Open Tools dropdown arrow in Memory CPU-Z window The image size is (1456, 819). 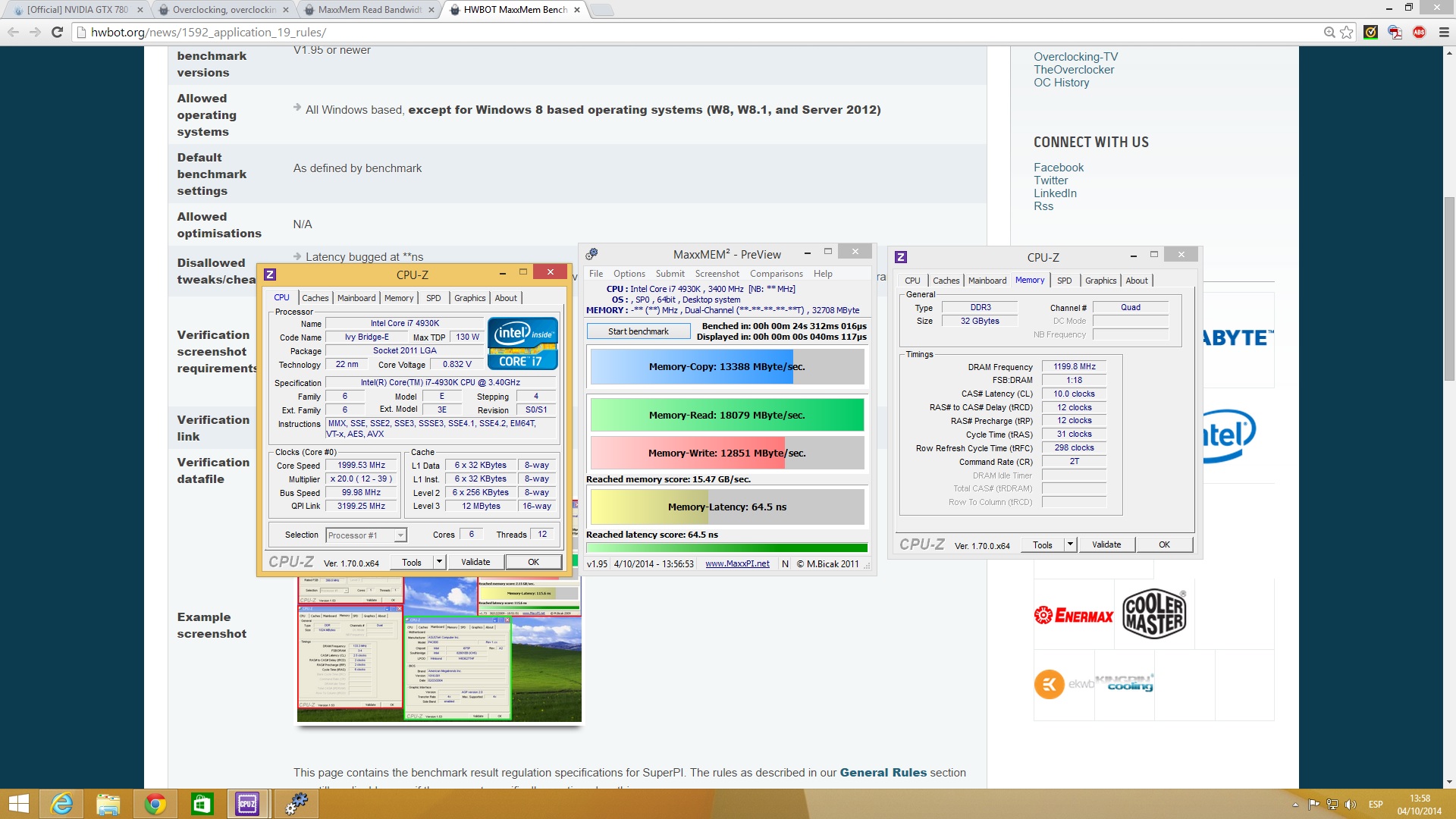click(1070, 544)
